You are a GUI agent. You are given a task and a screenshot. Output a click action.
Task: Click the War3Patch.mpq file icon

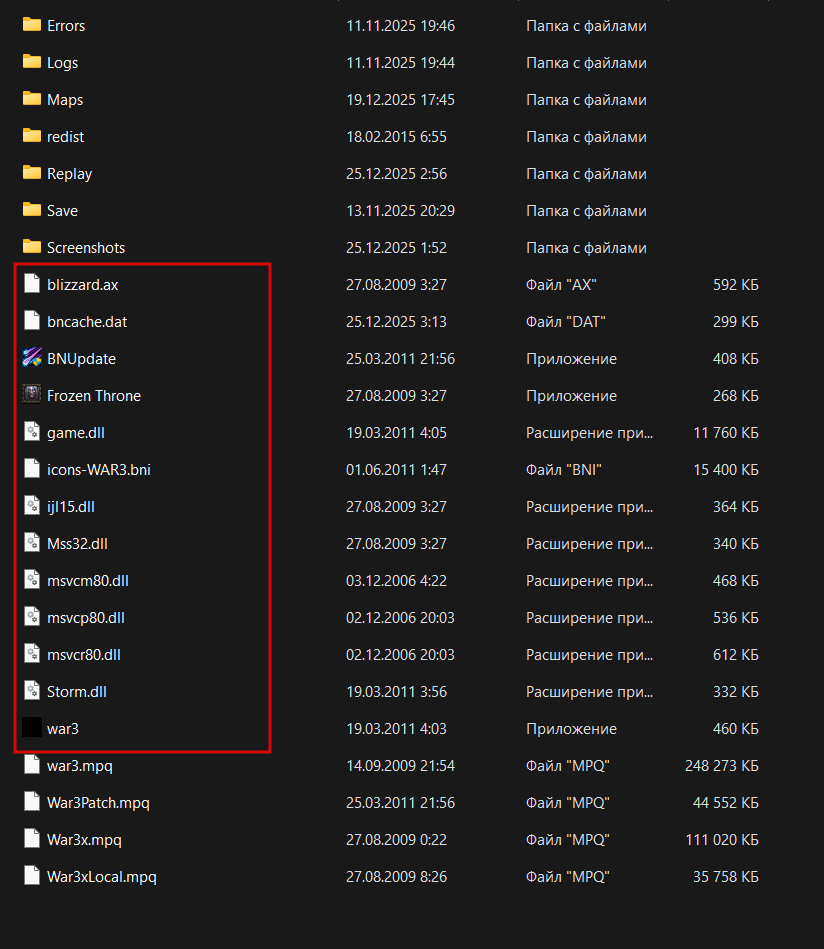pos(31,801)
